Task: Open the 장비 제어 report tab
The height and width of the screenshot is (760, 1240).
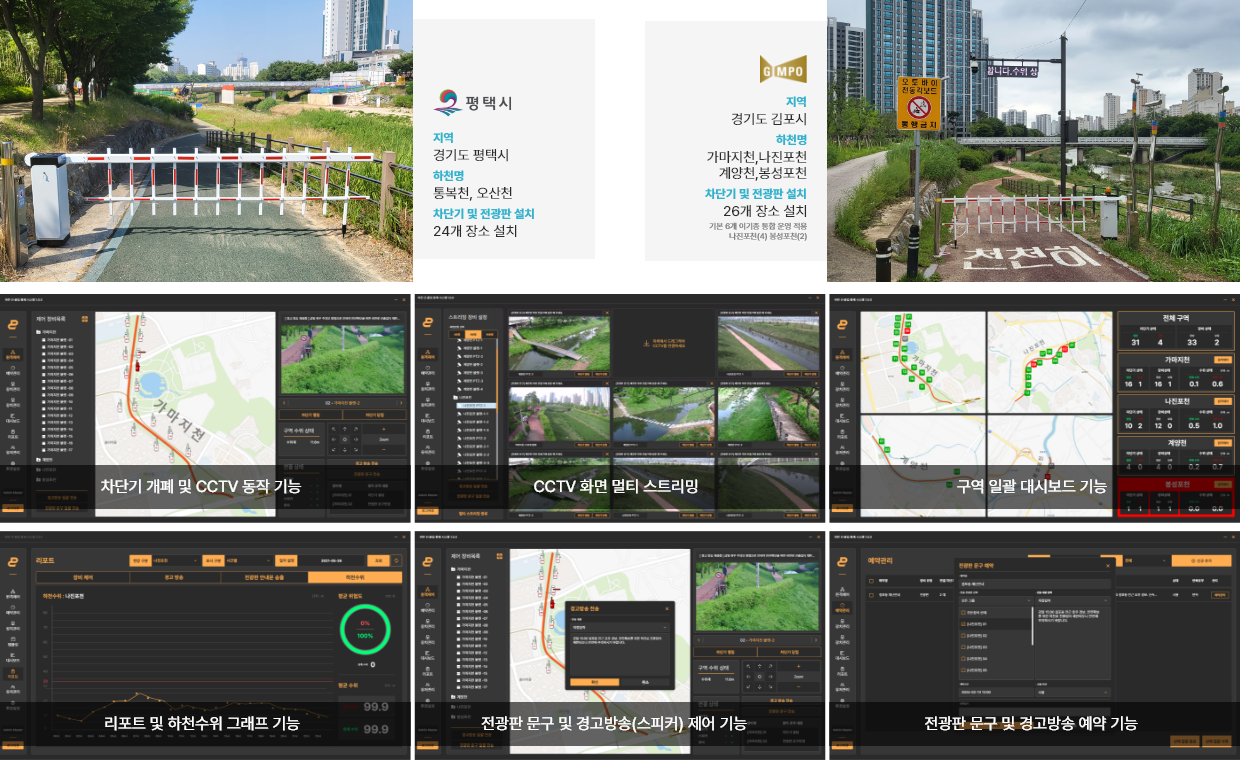Action: coord(82,578)
